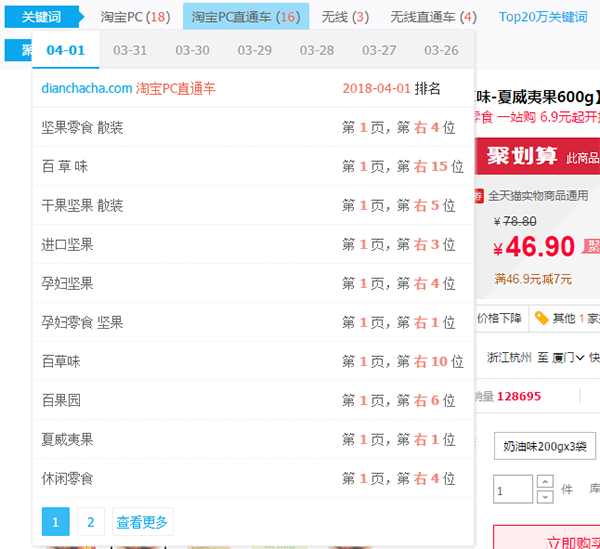The height and width of the screenshot is (549, 600).
Task: Click ranking 第1页 右15位 for 百 草 味
Action: [x=403, y=166]
